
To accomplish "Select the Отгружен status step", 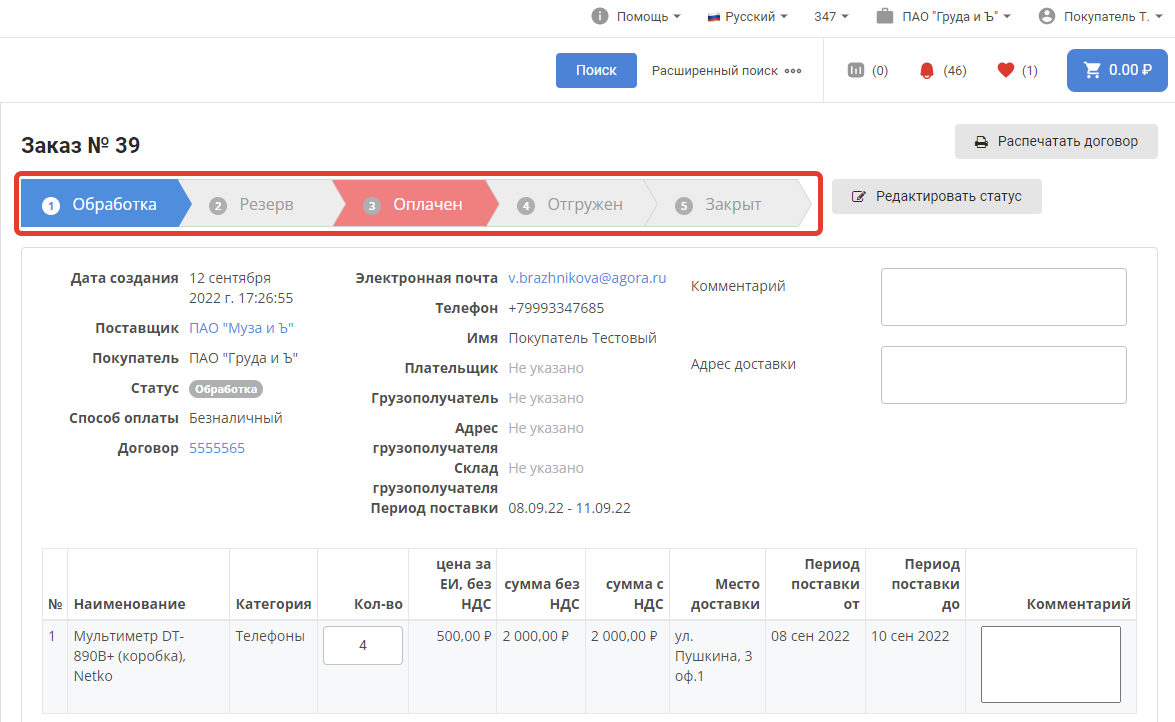I will pyautogui.click(x=572, y=205).
